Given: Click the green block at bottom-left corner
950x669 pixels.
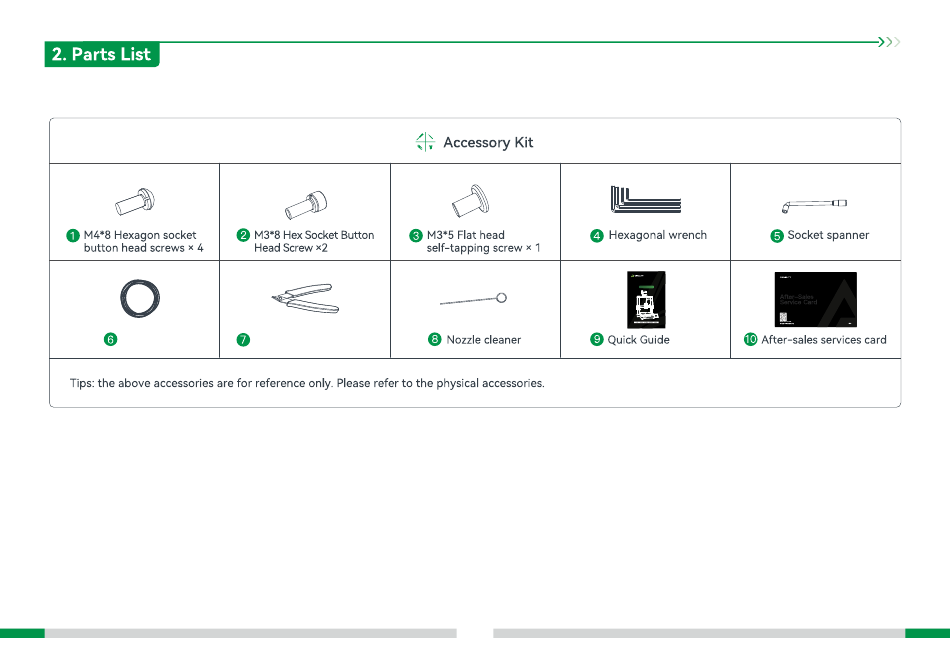Looking at the screenshot, I should coord(22,633).
